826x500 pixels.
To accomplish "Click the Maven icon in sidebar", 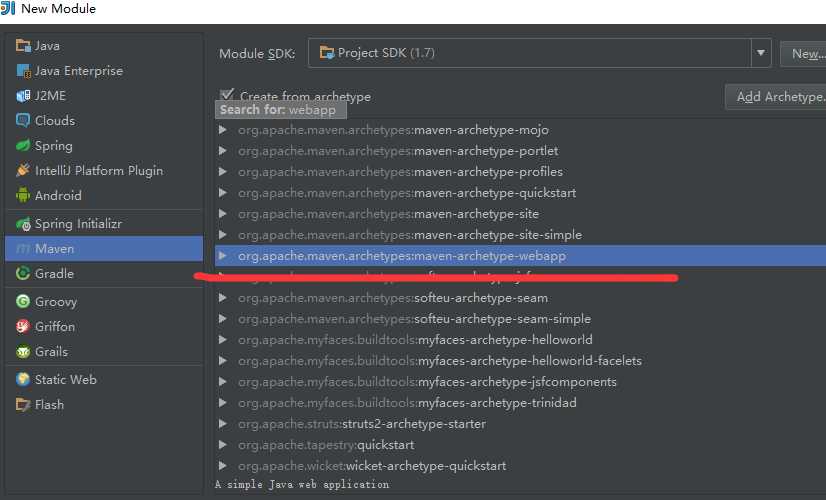I will tap(23, 249).
